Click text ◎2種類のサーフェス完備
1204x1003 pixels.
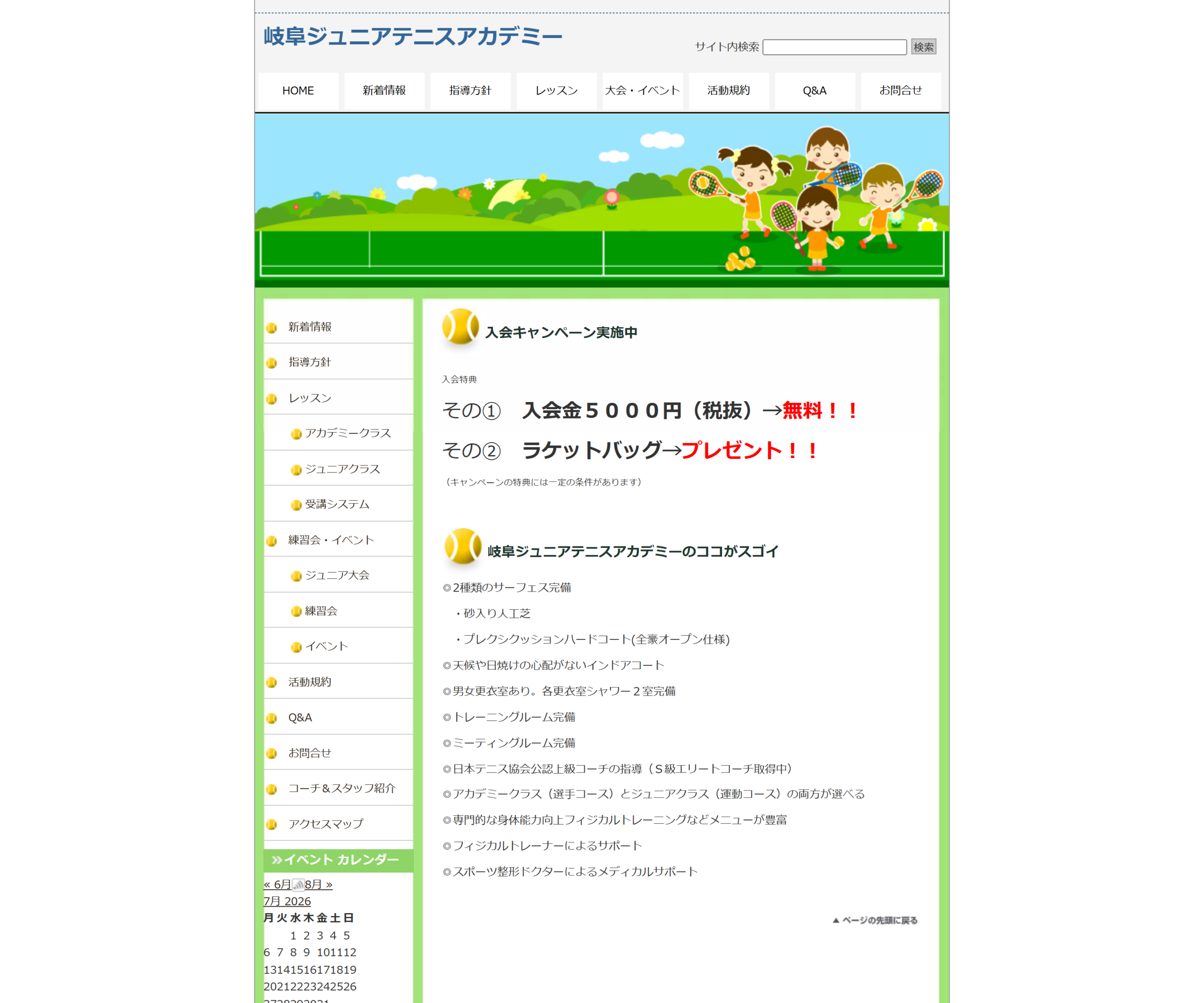[507, 588]
